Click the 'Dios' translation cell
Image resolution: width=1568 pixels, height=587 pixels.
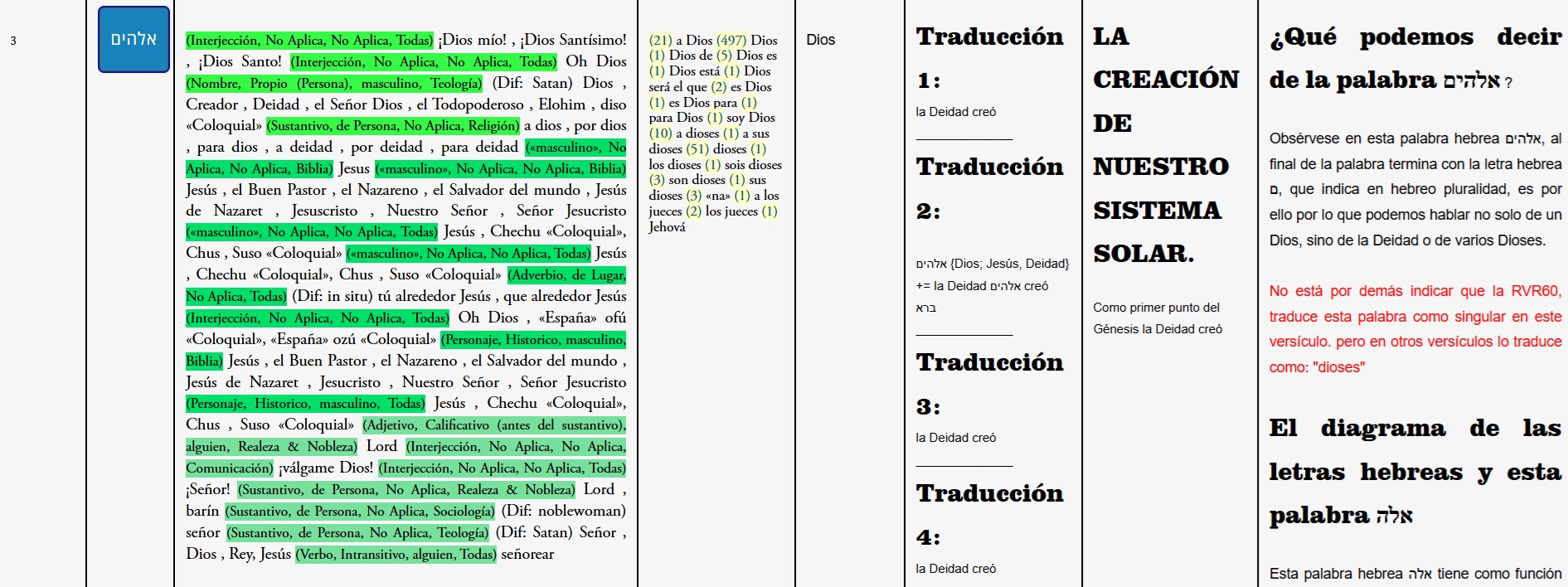click(x=820, y=40)
